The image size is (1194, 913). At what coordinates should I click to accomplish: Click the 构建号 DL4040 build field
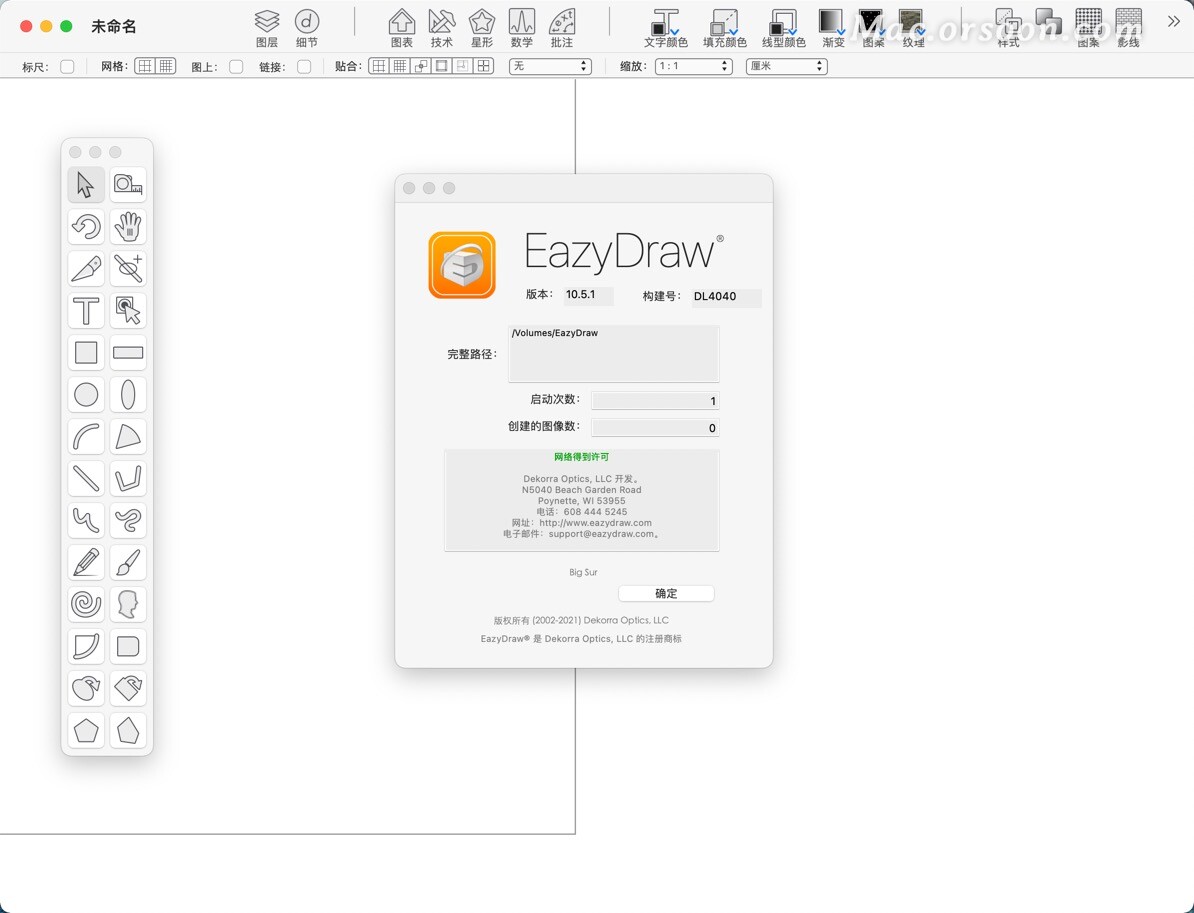(x=726, y=297)
